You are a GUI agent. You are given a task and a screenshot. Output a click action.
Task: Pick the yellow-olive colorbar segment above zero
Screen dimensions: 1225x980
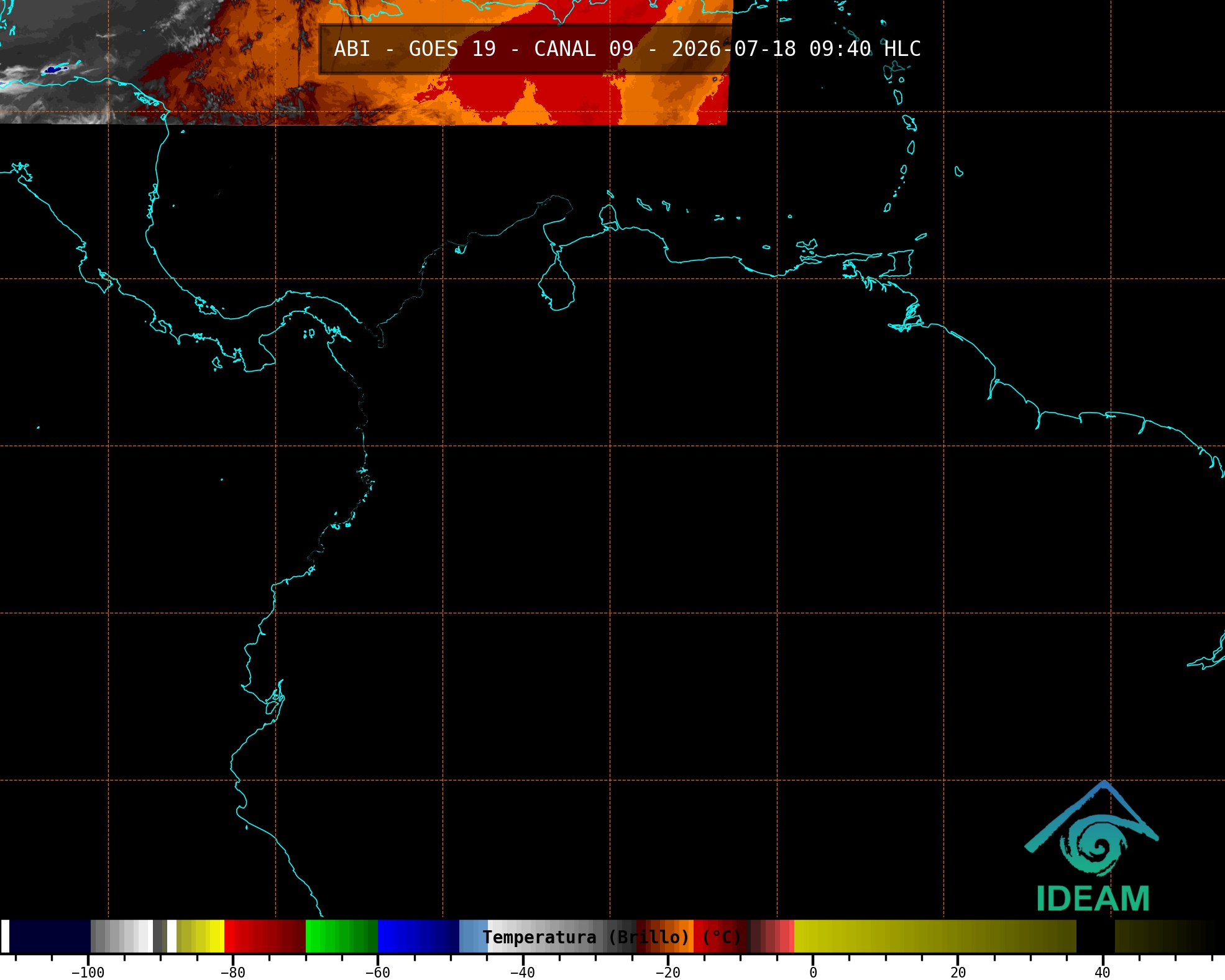(935, 936)
